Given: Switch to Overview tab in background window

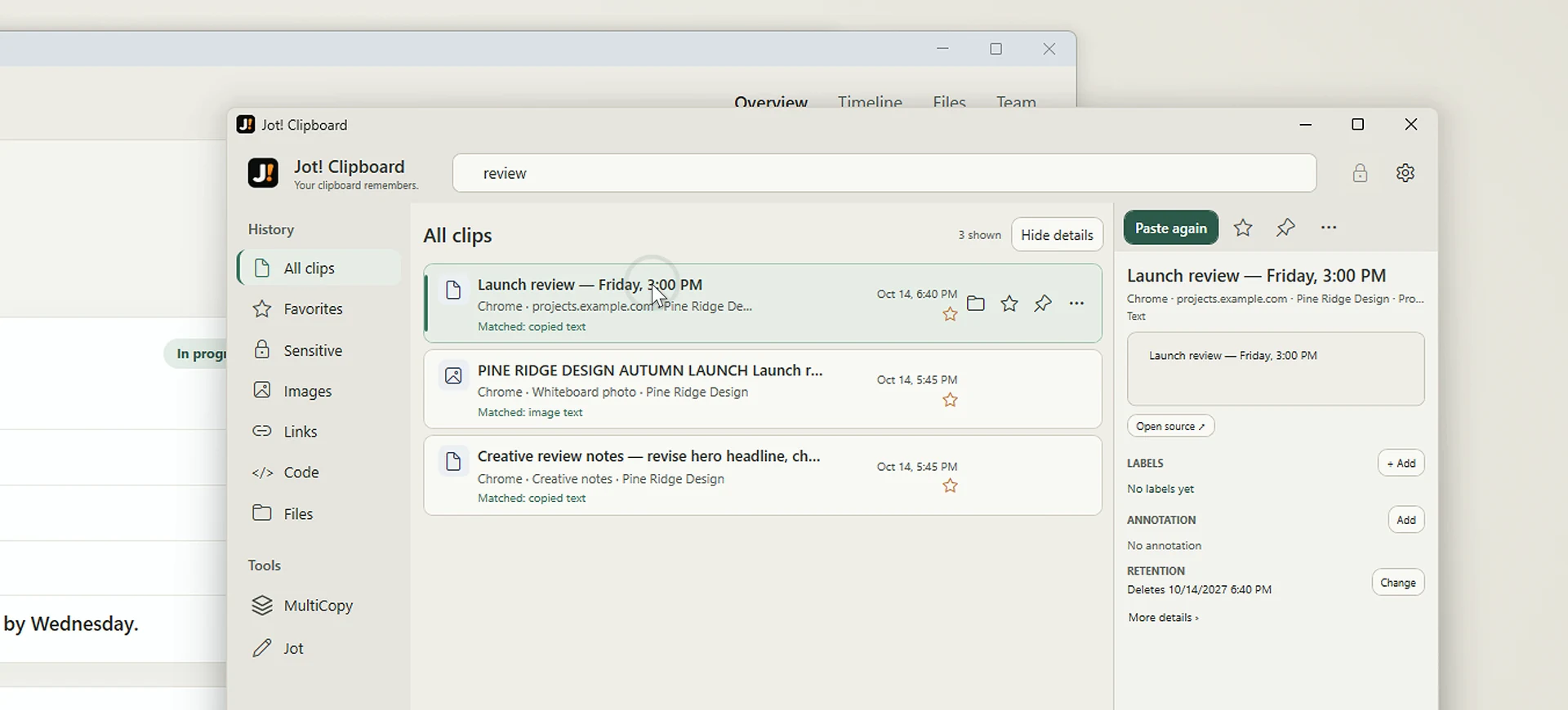Looking at the screenshot, I should click(x=770, y=102).
